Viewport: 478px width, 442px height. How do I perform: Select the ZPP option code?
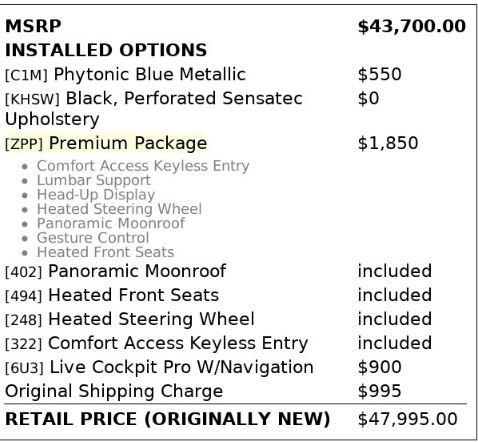click(x=24, y=144)
